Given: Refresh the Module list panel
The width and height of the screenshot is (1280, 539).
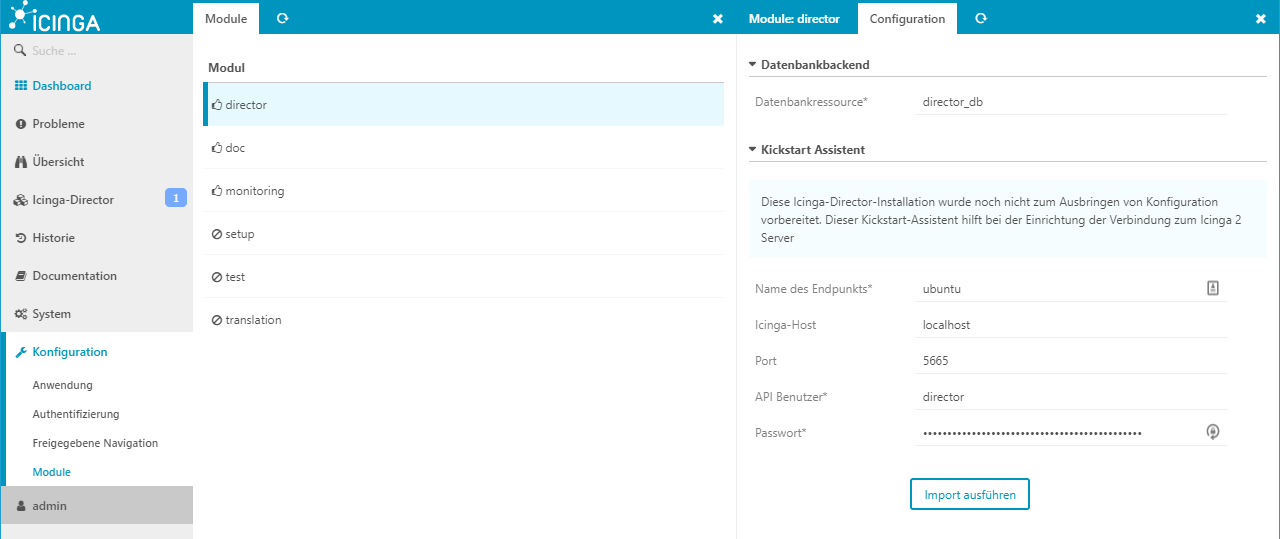Looking at the screenshot, I should pyautogui.click(x=282, y=18).
